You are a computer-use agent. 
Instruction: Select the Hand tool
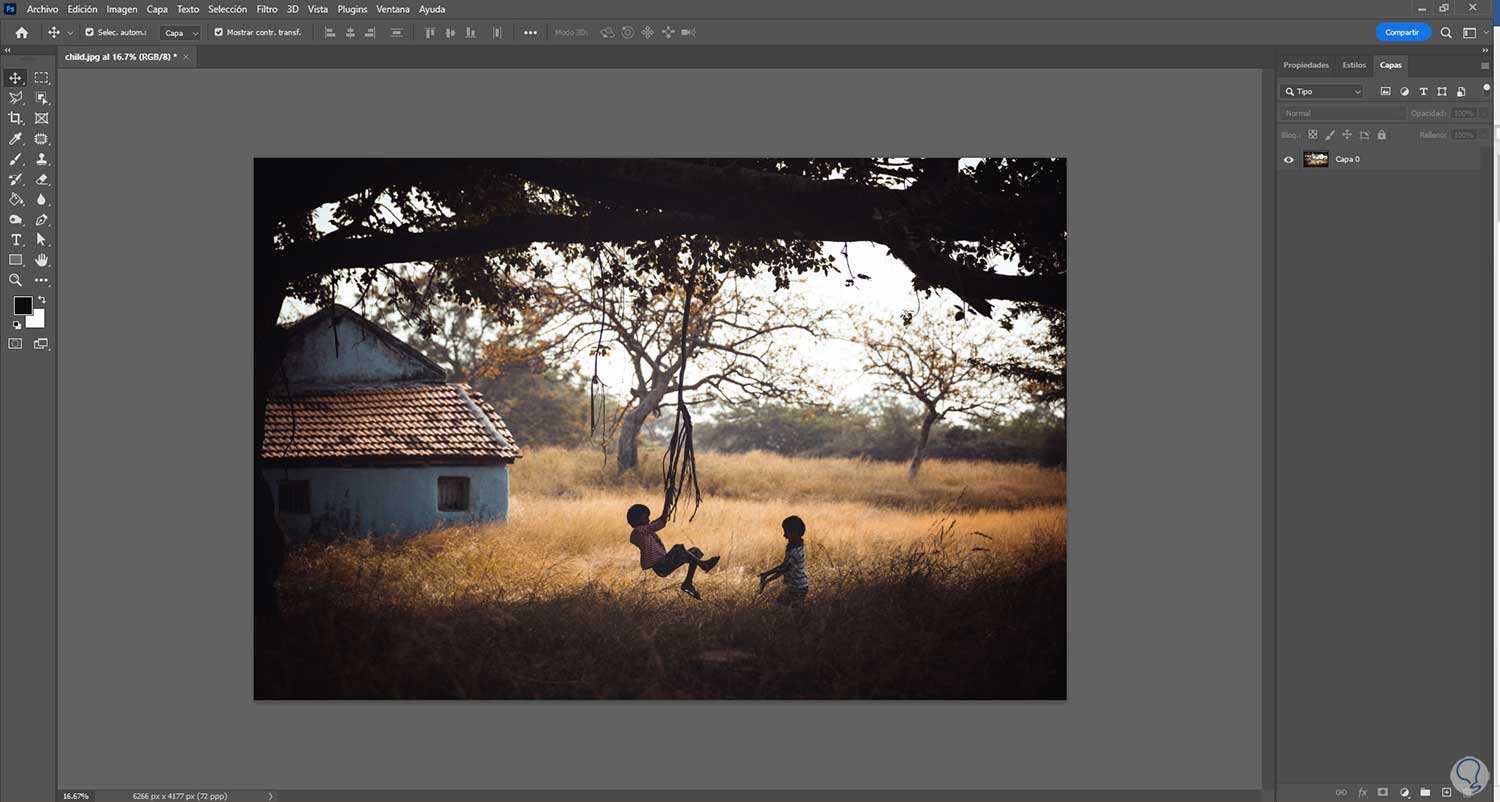tap(42, 260)
